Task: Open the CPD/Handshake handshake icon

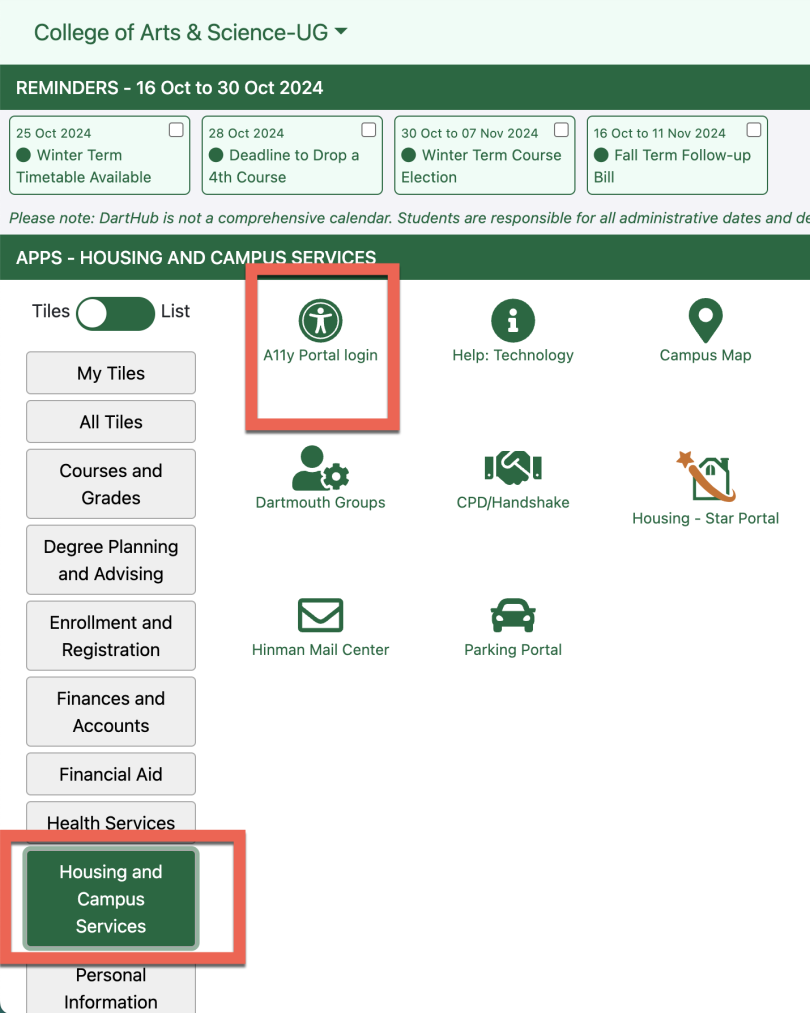Action: point(513,467)
